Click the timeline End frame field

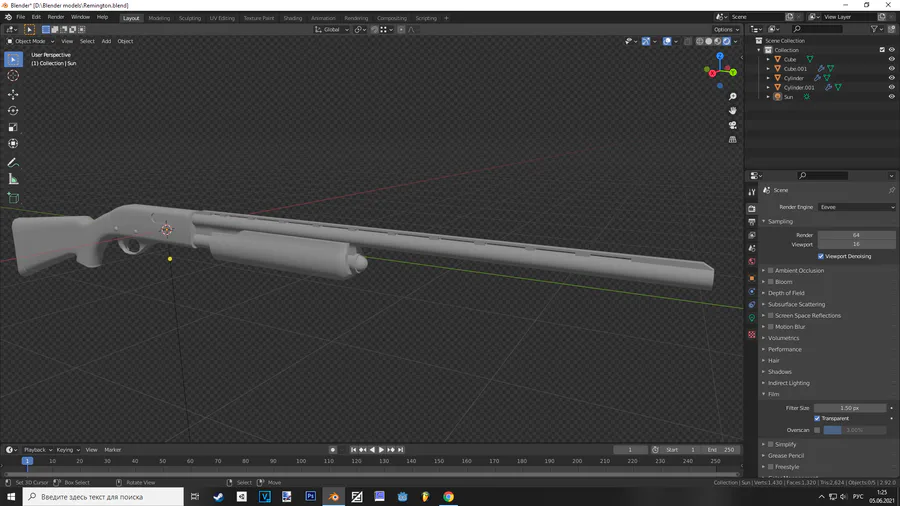[x=721, y=450]
